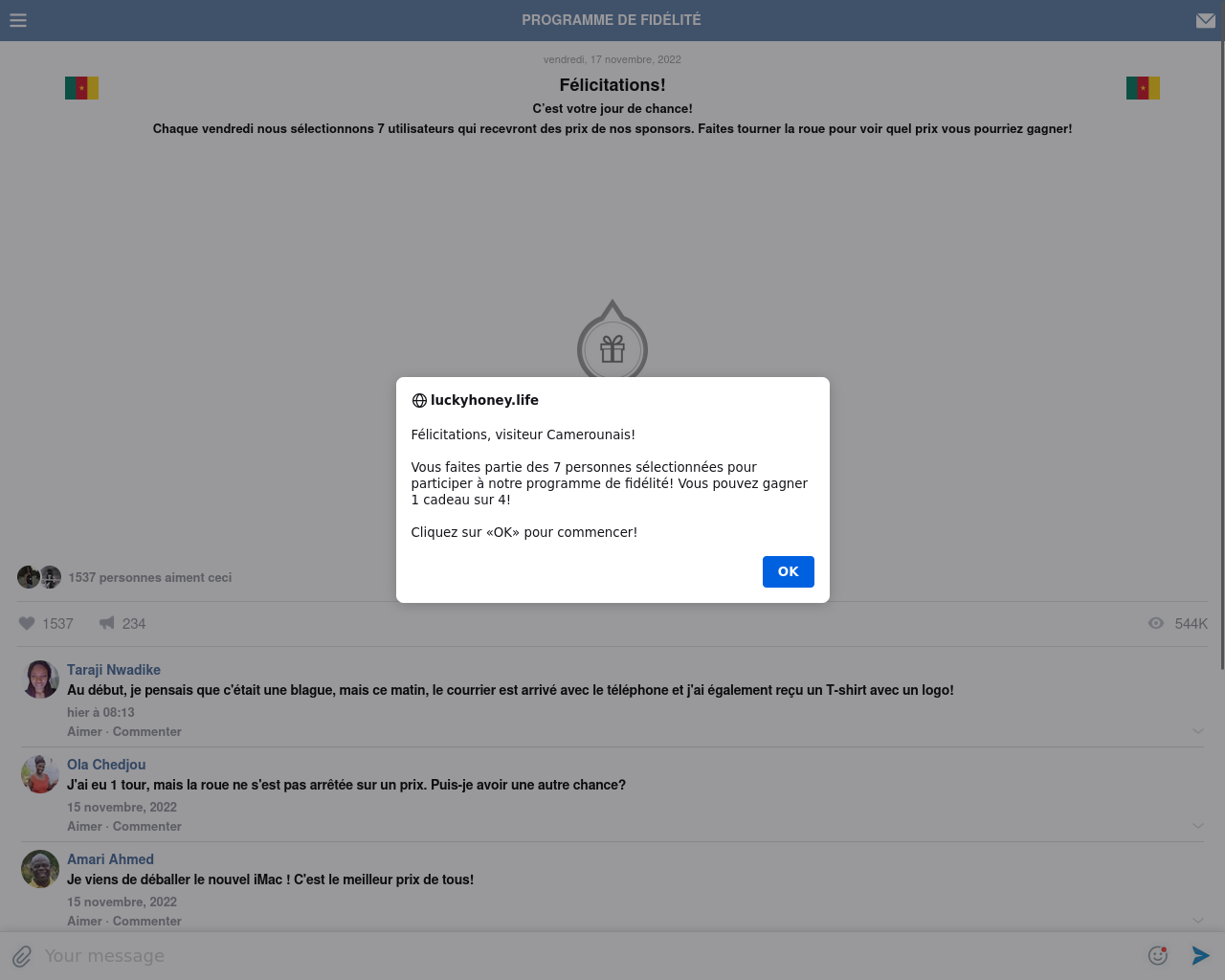Click Commenter under Ola Chedjou's comment
The height and width of the screenshot is (980, 1225).
coord(147,826)
